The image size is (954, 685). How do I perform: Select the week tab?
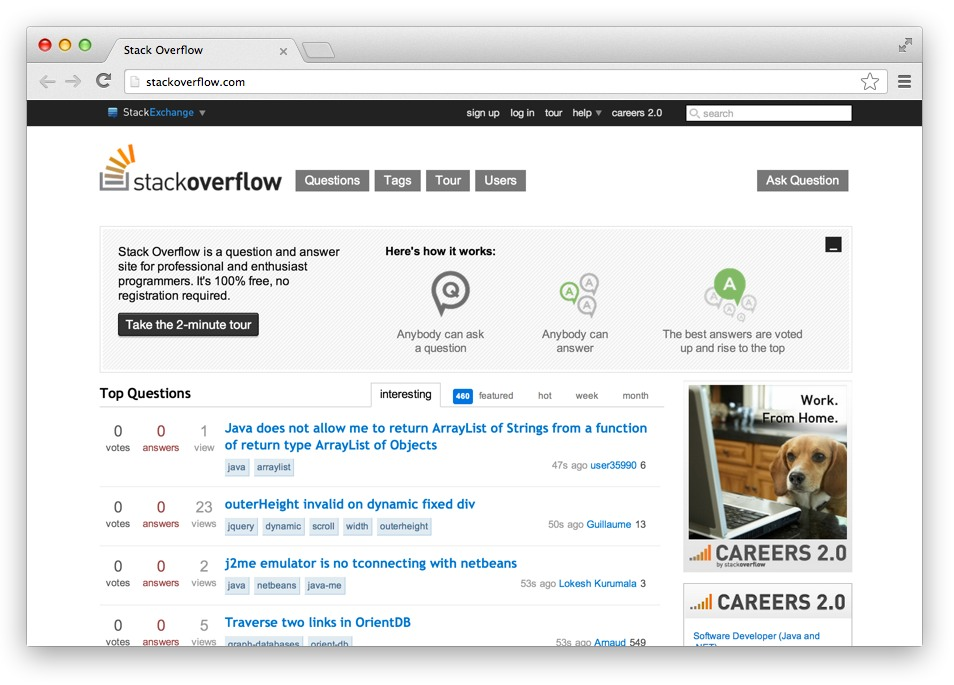tap(587, 395)
